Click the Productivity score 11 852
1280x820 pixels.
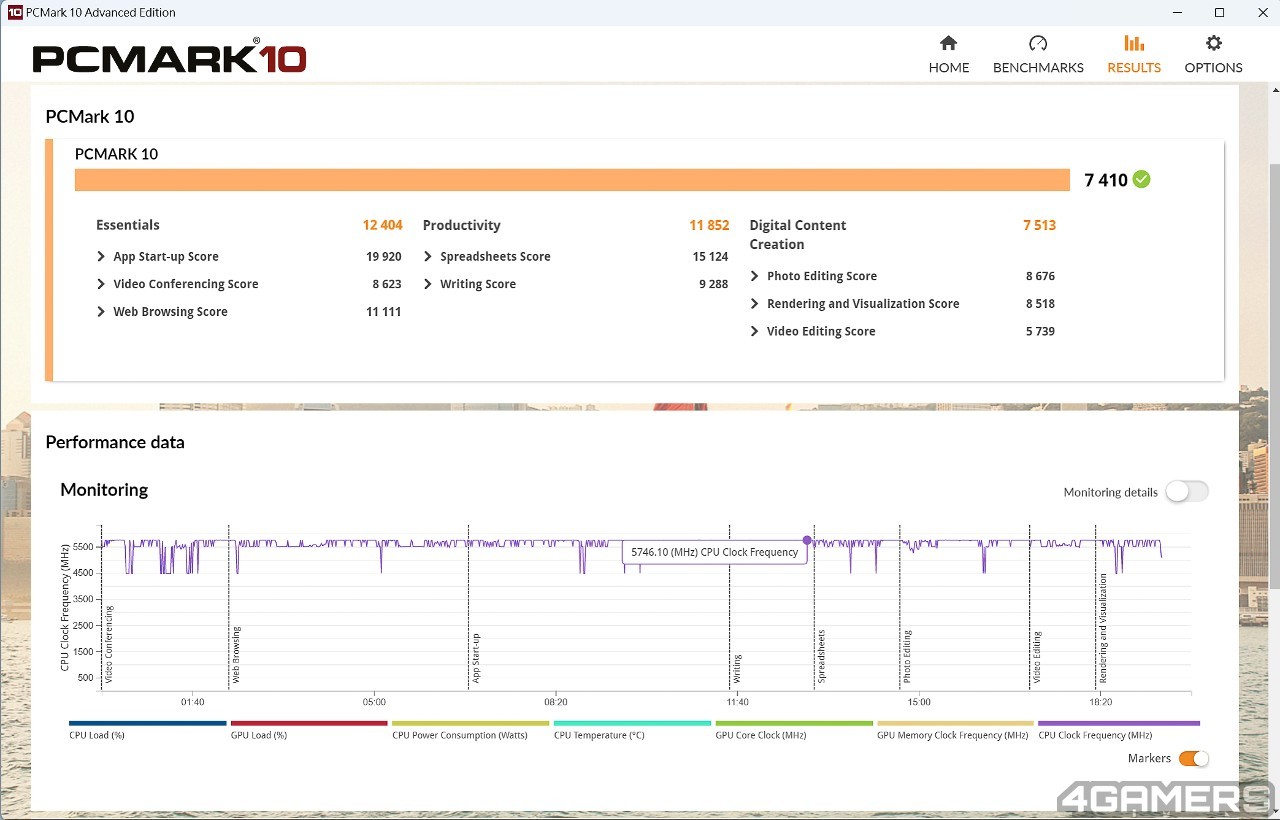pos(709,225)
